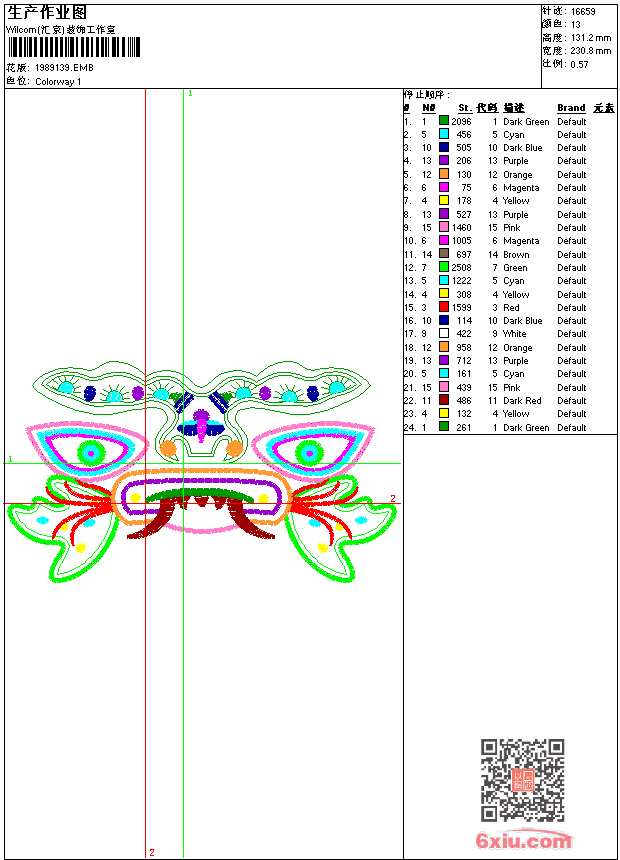Image resolution: width=620 pixels, height=860 pixels.
Task: Click the barcode under the studio name
Action: click(x=74, y=47)
